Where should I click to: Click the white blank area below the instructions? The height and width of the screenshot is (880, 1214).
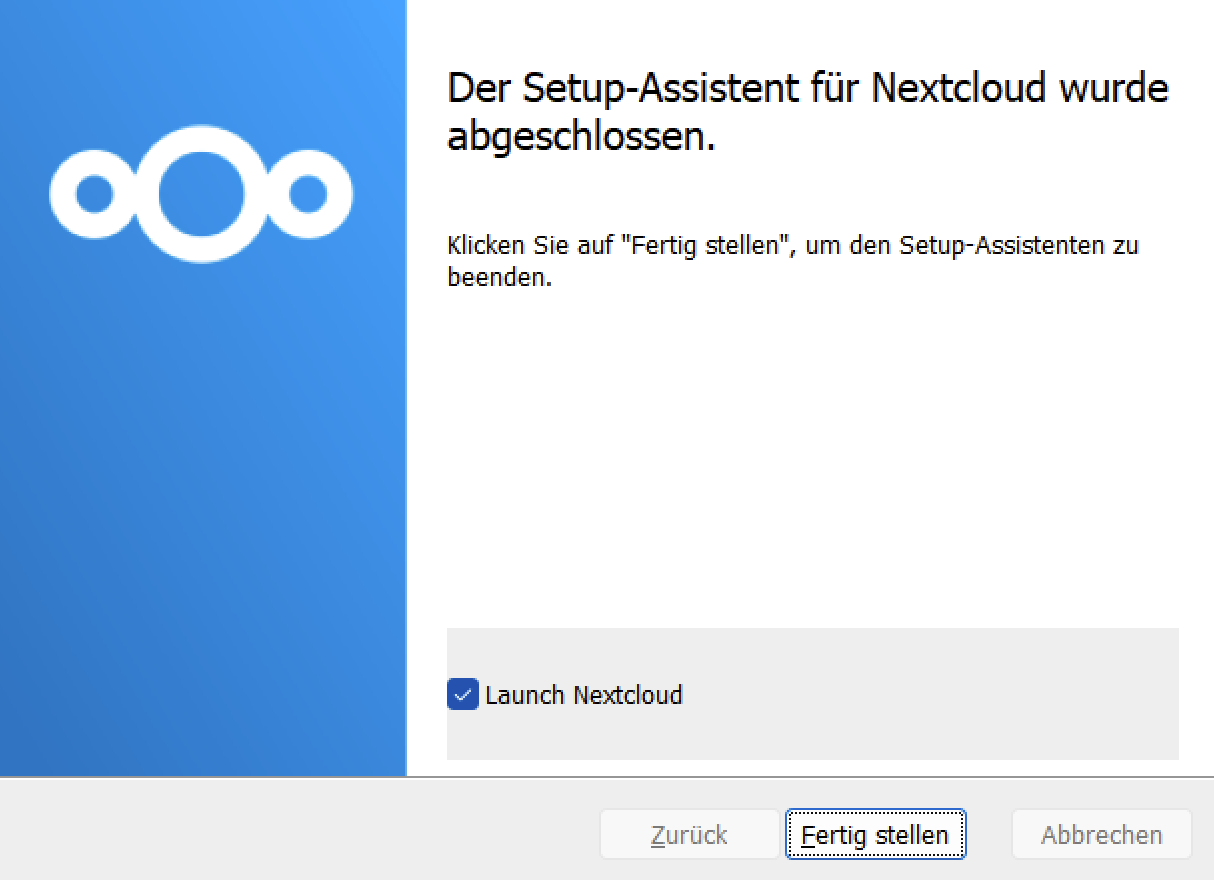tap(810, 450)
